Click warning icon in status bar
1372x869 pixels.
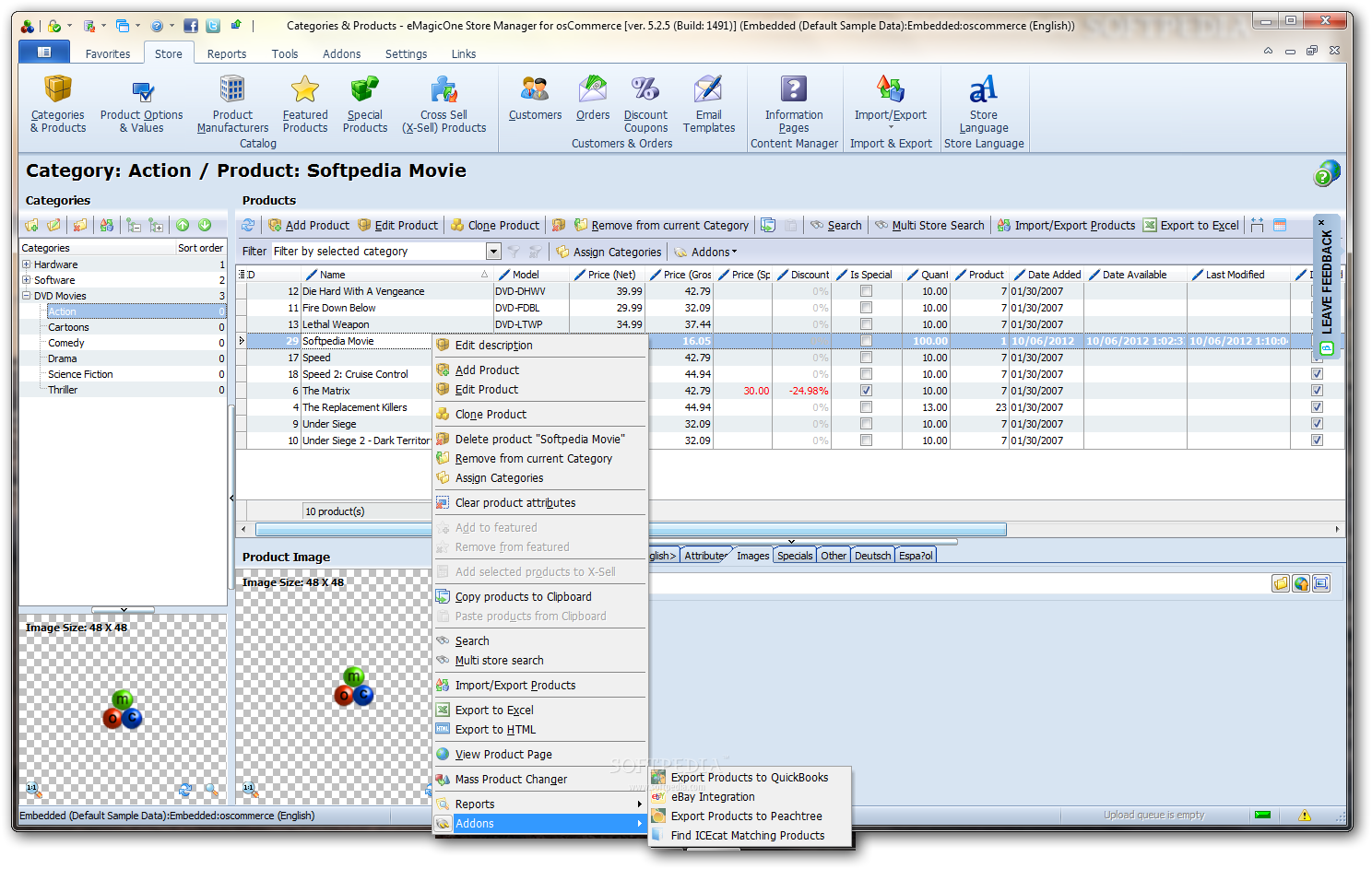tap(1305, 815)
